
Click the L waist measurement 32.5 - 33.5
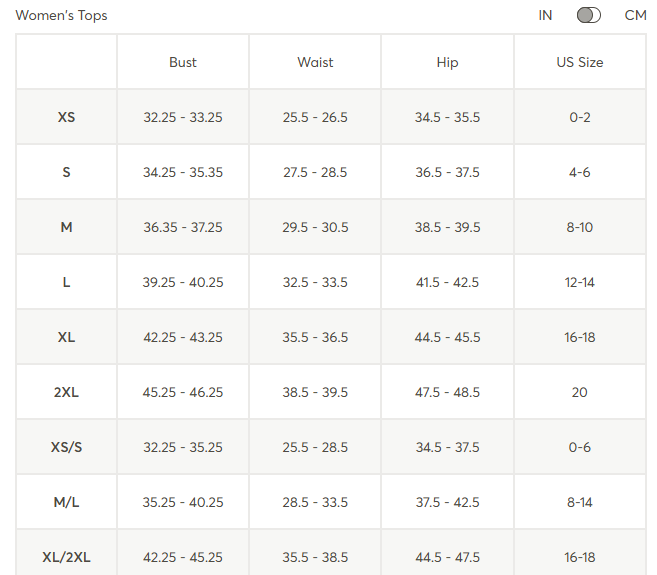[315, 282]
